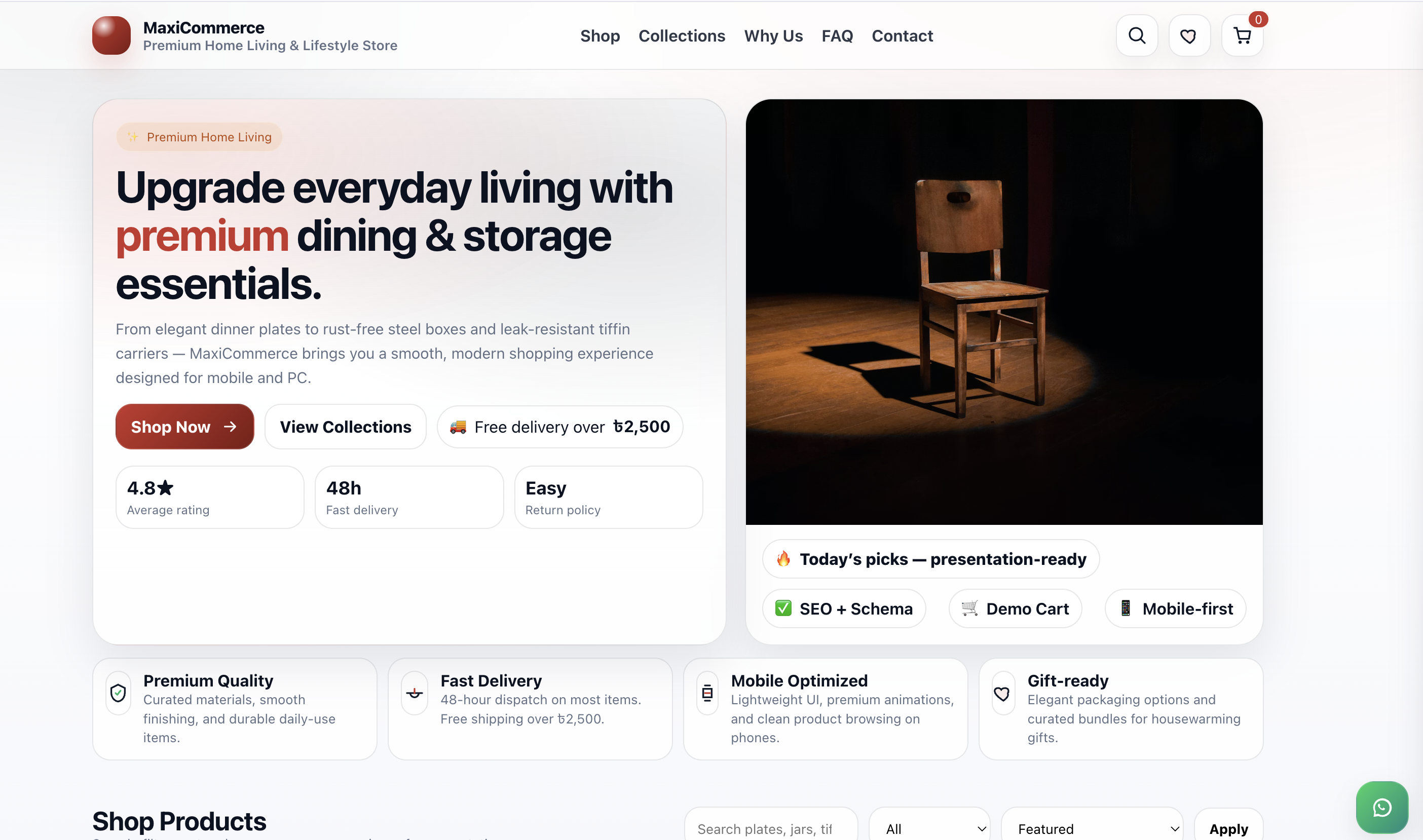Open the search icon in header
The image size is (1423, 840).
[1137, 35]
